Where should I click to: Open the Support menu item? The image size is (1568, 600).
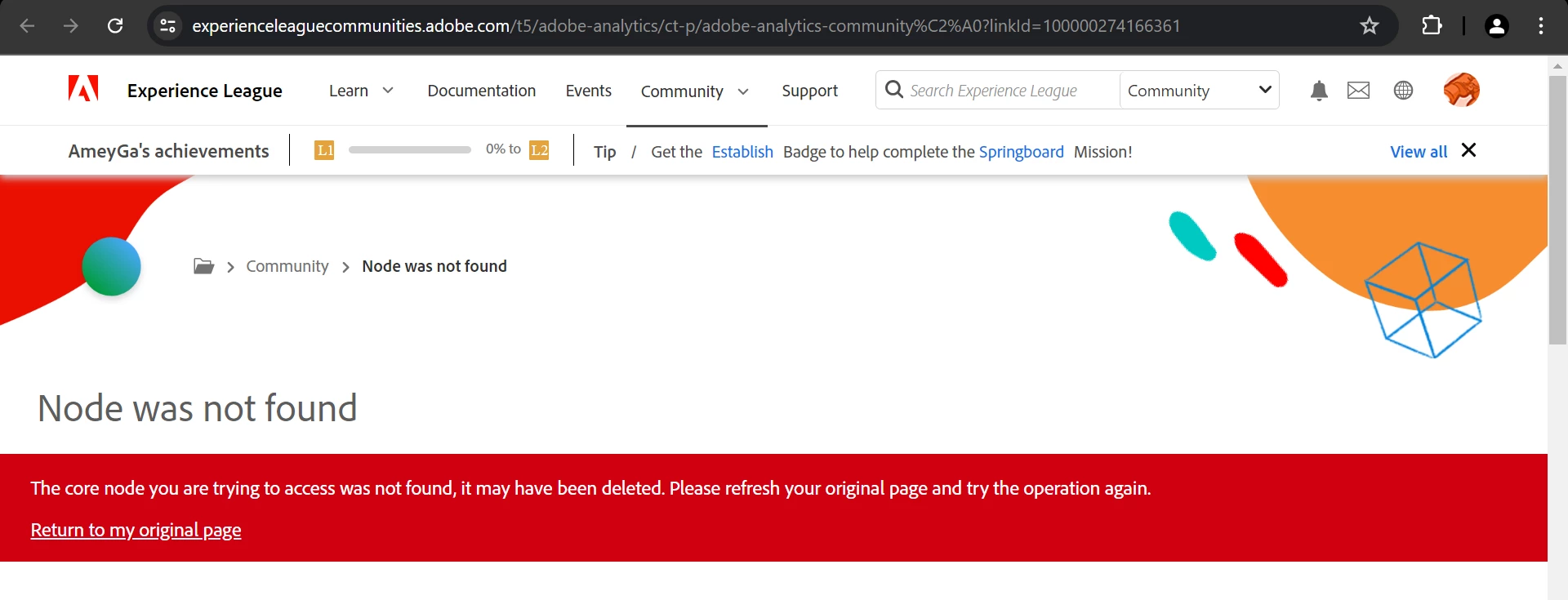click(809, 91)
